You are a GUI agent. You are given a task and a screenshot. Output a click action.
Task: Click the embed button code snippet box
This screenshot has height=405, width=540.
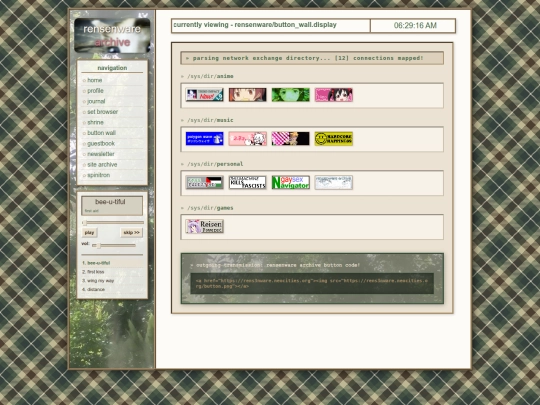(312, 283)
